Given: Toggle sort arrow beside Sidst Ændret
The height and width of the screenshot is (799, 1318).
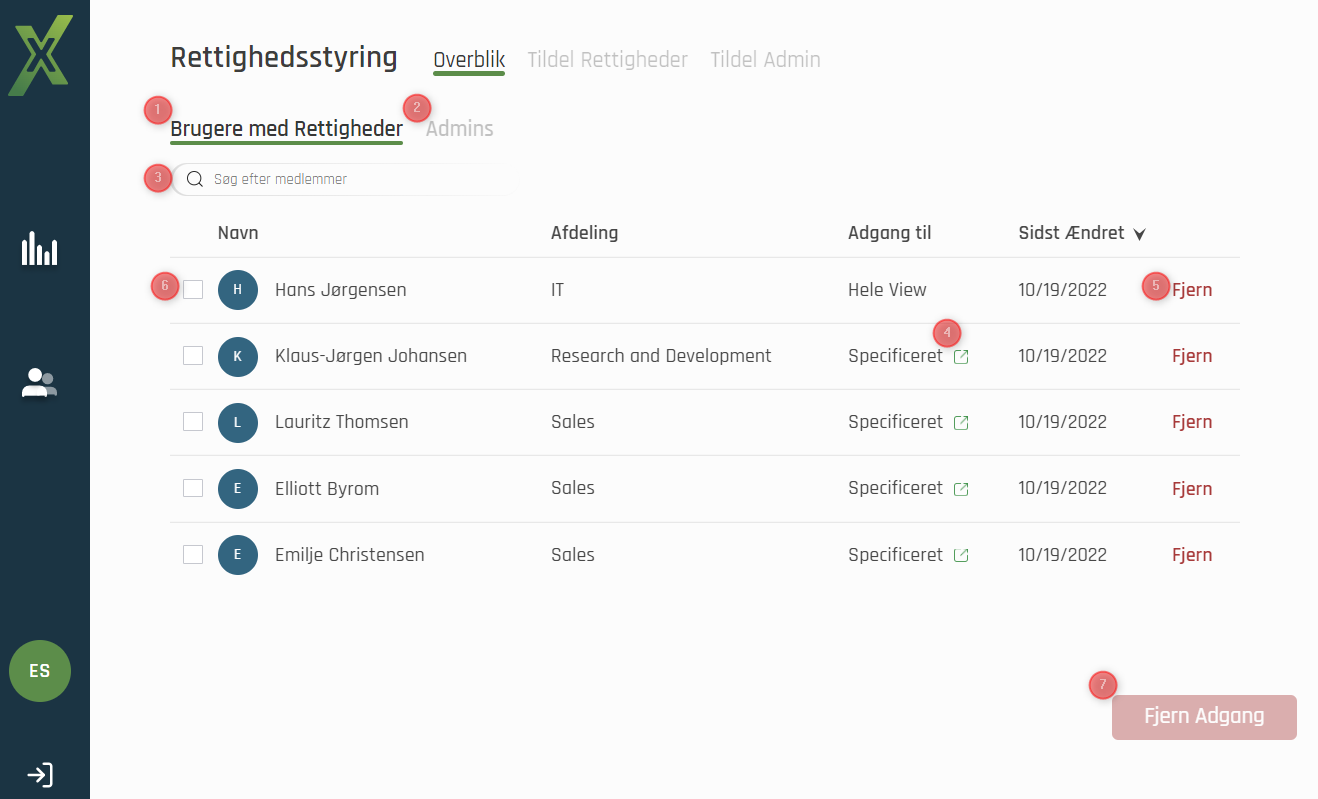Looking at the screenshot, I should [x=1139, y=234].
